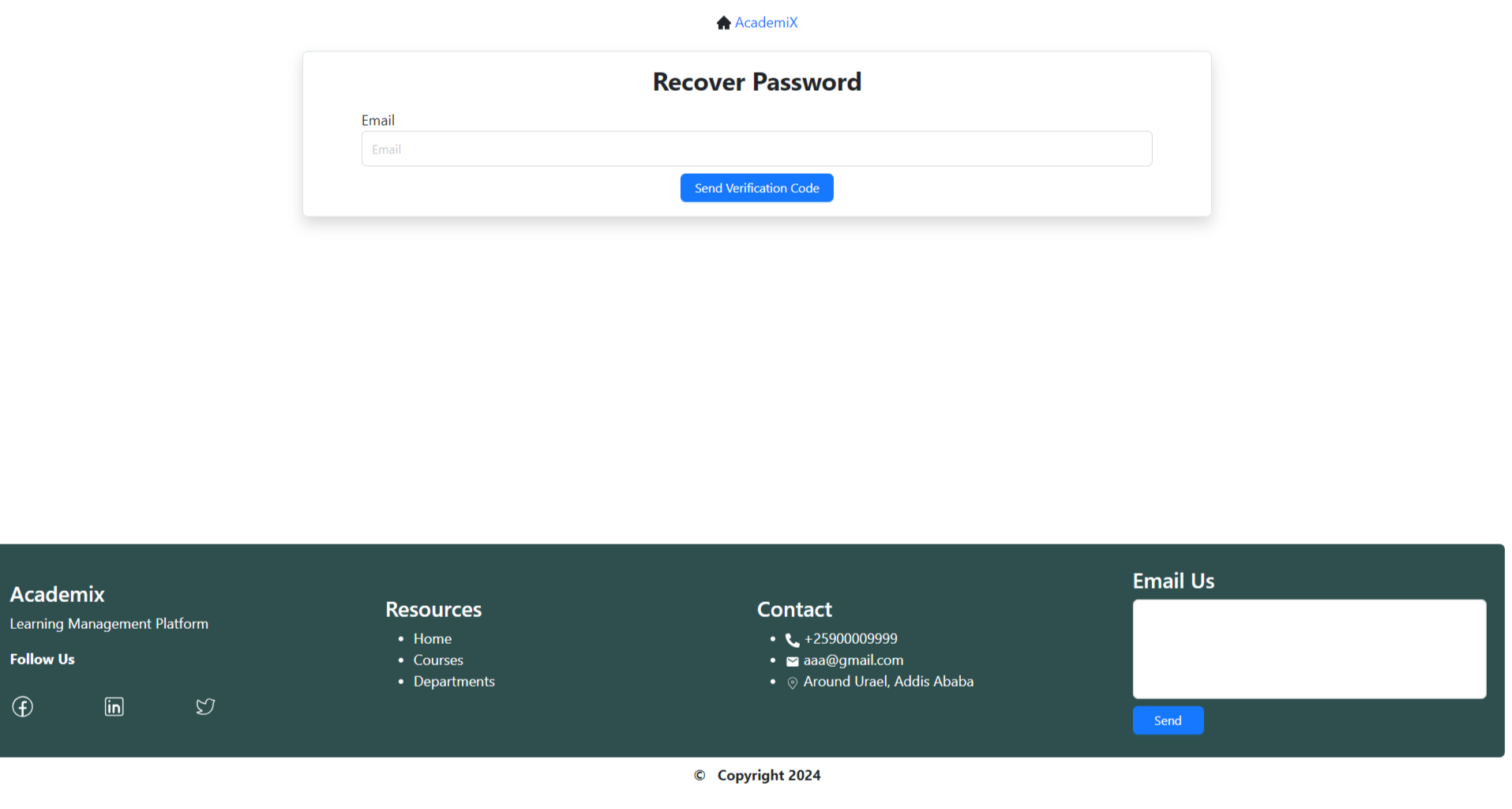Focus the Email input field
Screen dimensions: 1512x809
(x=756, y=149)
